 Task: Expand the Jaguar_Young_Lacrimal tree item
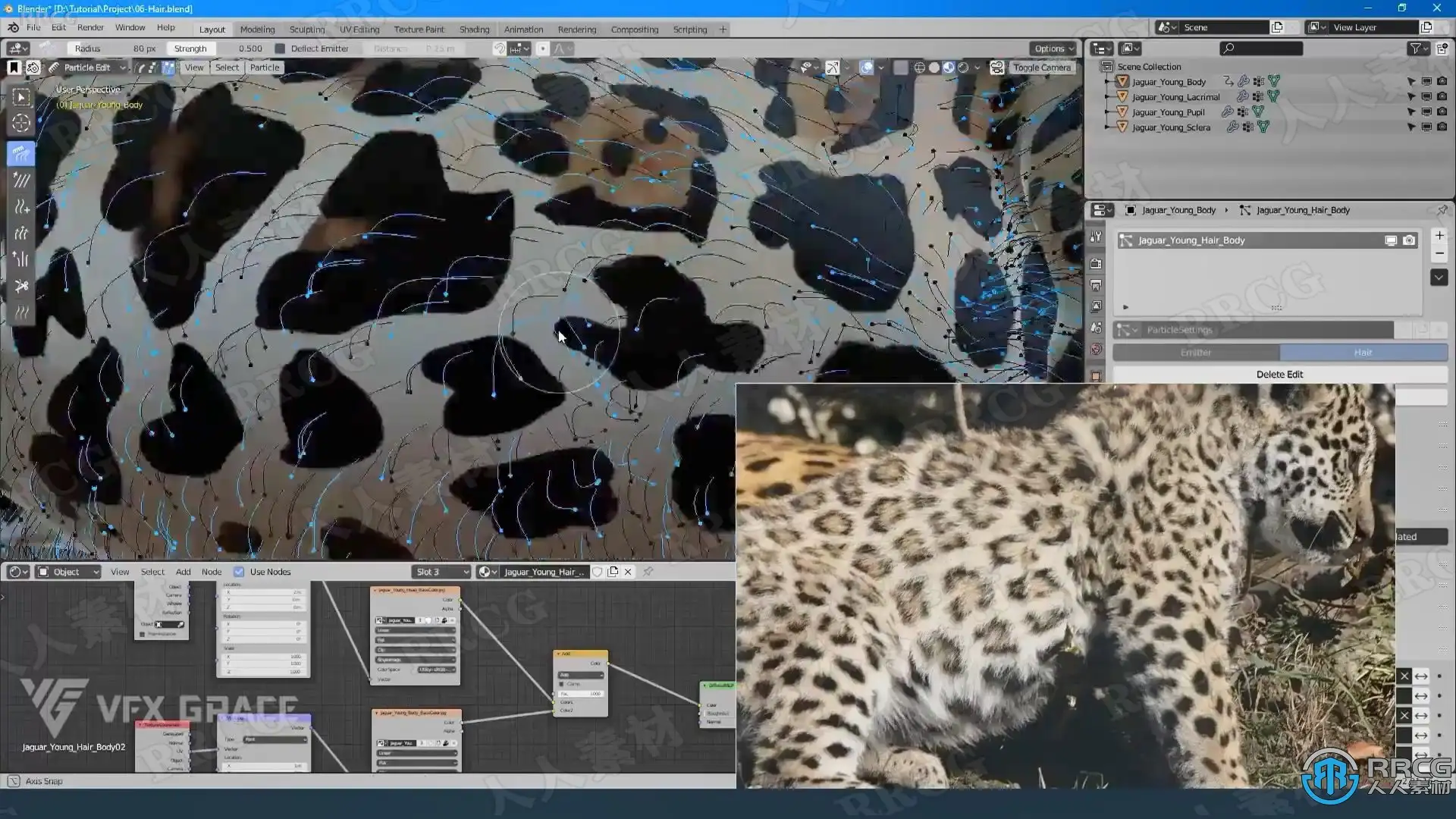point(1108,97)
